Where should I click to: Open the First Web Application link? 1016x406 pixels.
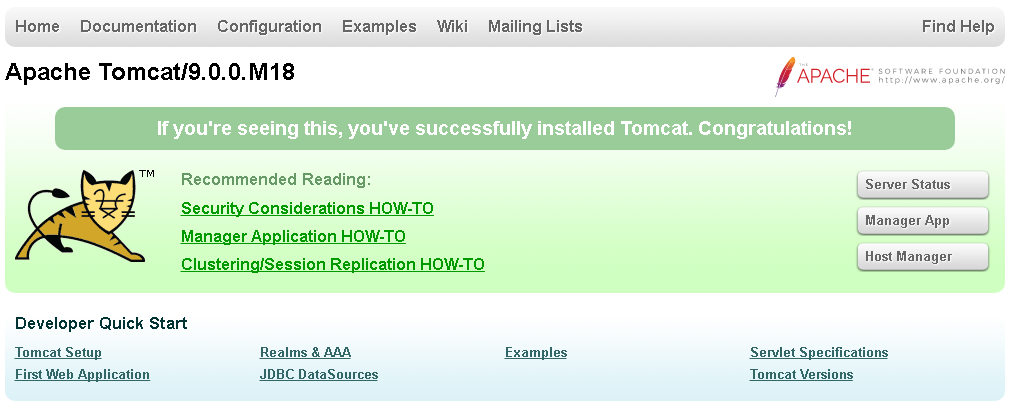coord(82,375)
